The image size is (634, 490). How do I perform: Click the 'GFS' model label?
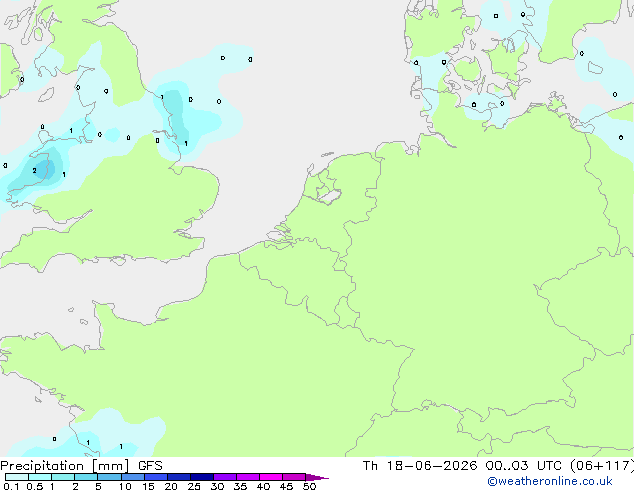150,466
